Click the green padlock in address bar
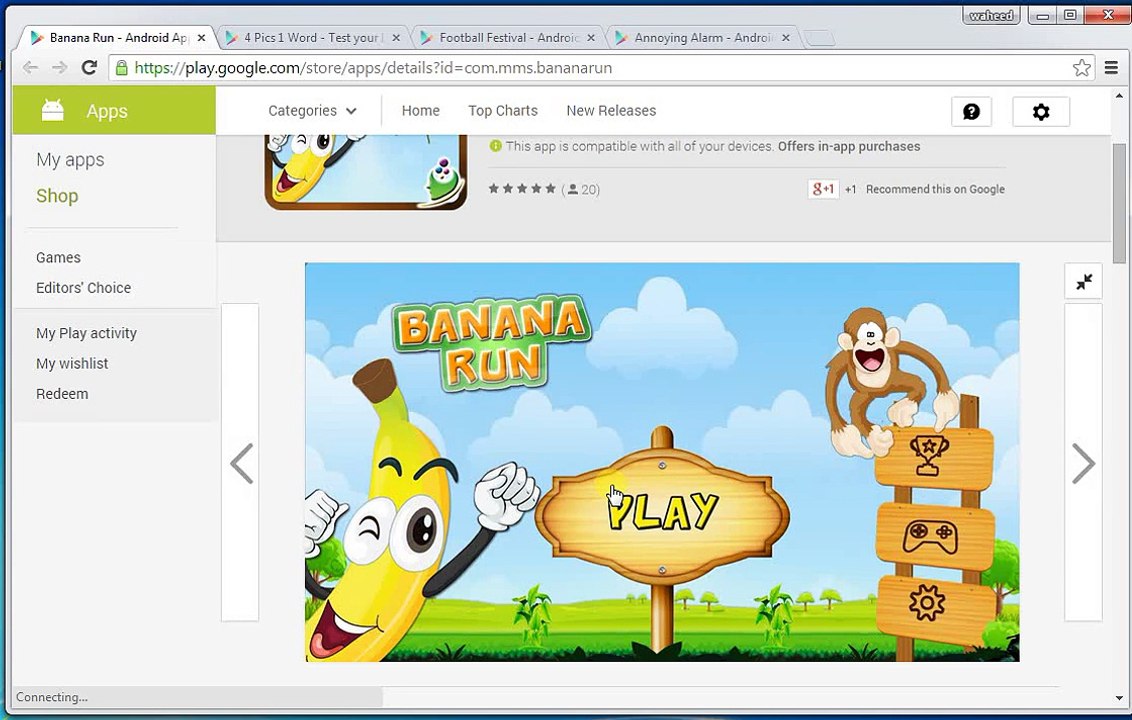Screen dimensions: 1132x720 (121, 68)
